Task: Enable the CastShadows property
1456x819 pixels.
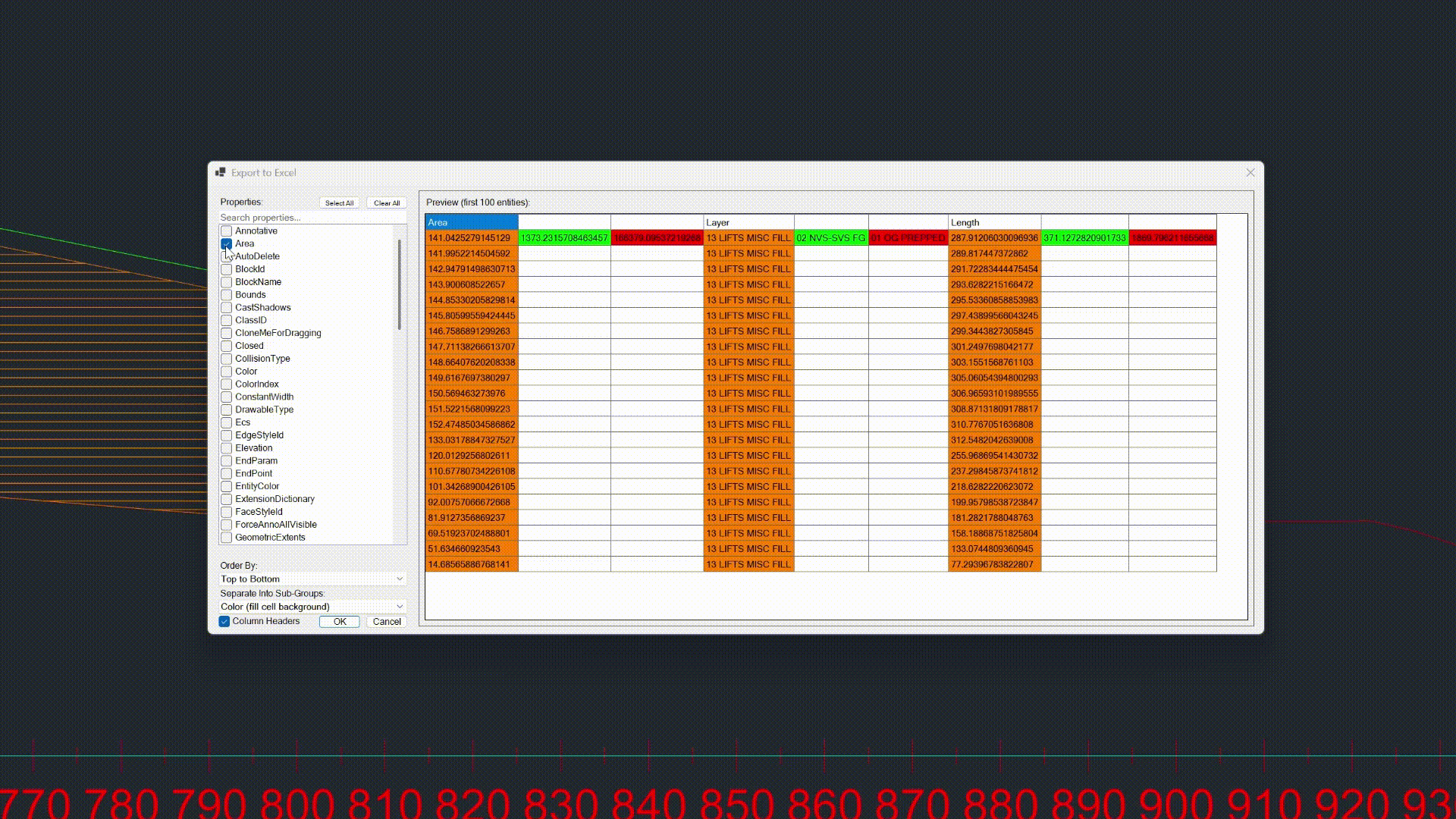Action: coord(226,307)
